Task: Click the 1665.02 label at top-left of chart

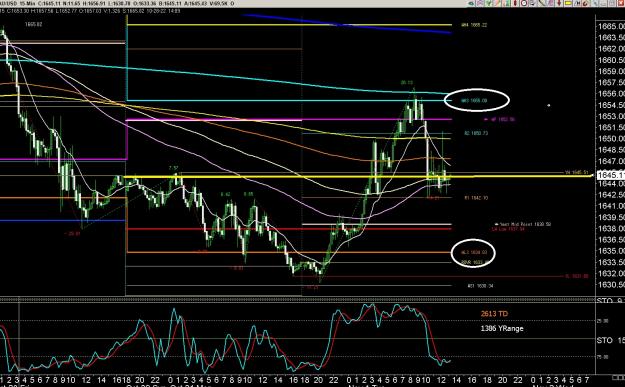Action: [x=33, y=24]
